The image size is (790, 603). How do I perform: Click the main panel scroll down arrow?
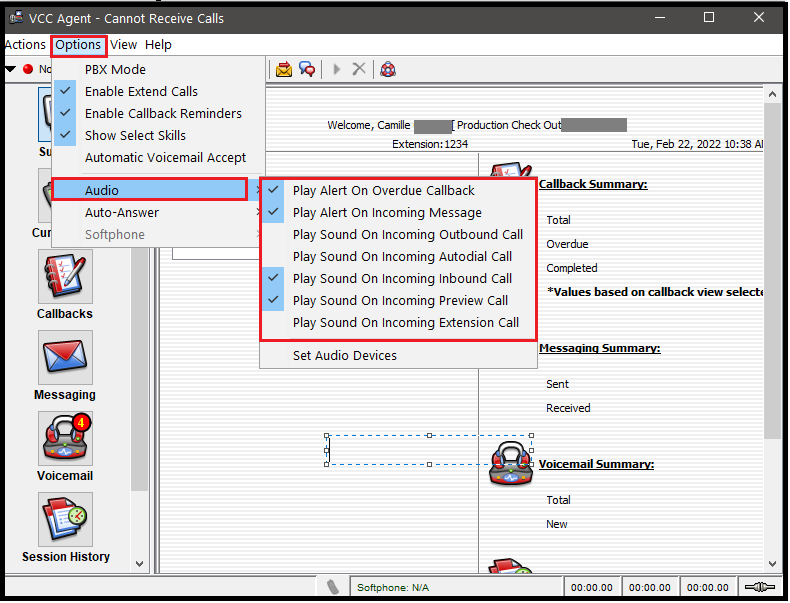tap(772, 564)
